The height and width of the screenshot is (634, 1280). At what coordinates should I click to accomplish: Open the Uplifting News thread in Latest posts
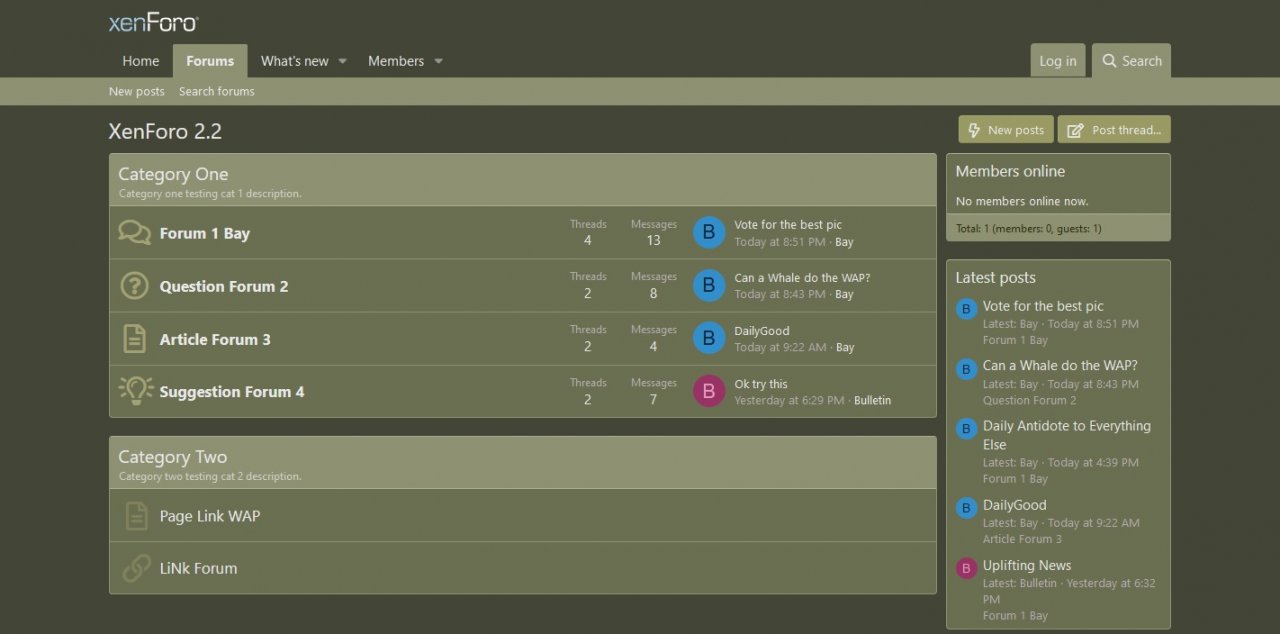1026,565
